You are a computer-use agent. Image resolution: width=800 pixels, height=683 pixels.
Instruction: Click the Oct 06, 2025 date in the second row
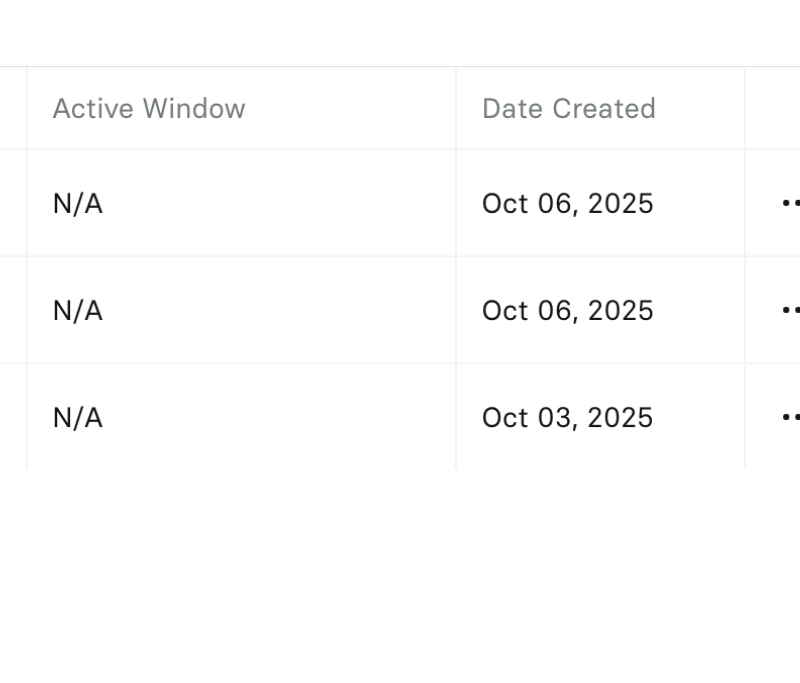click(567, 310)
